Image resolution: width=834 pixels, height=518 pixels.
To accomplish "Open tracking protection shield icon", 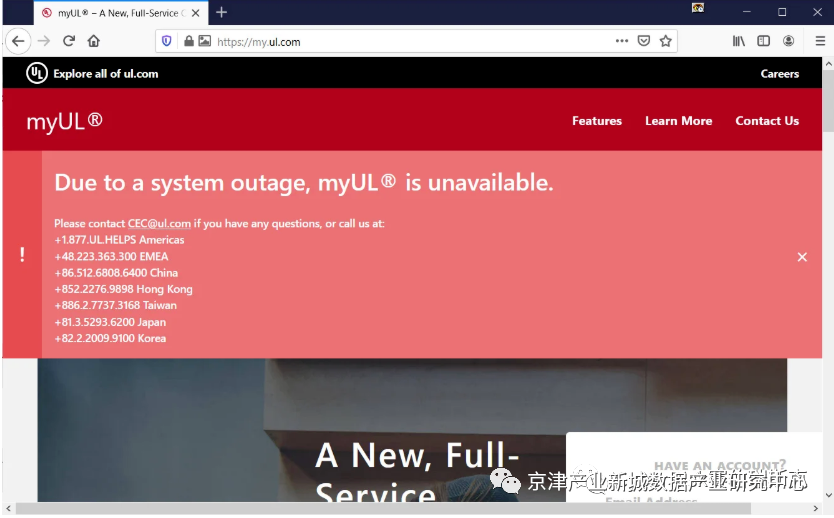I will [166, 41].
